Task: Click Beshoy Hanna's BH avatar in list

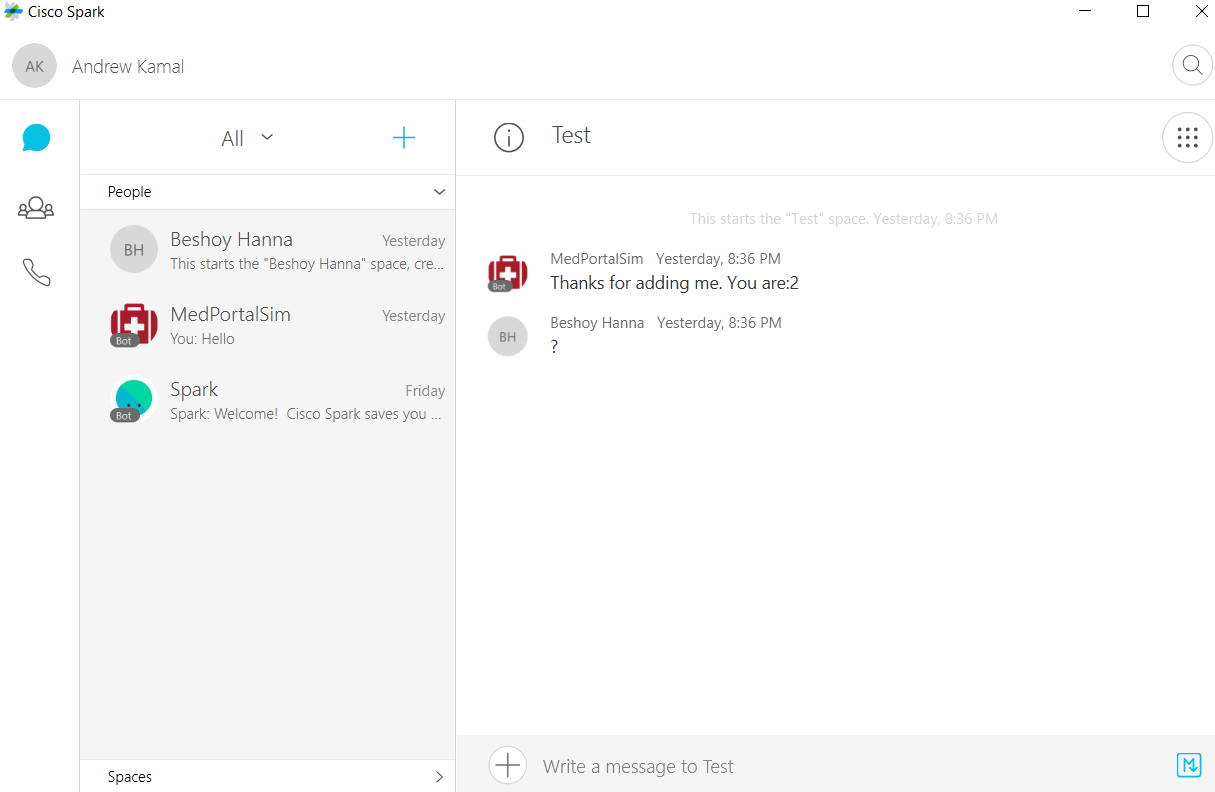Action: (134, 250)
